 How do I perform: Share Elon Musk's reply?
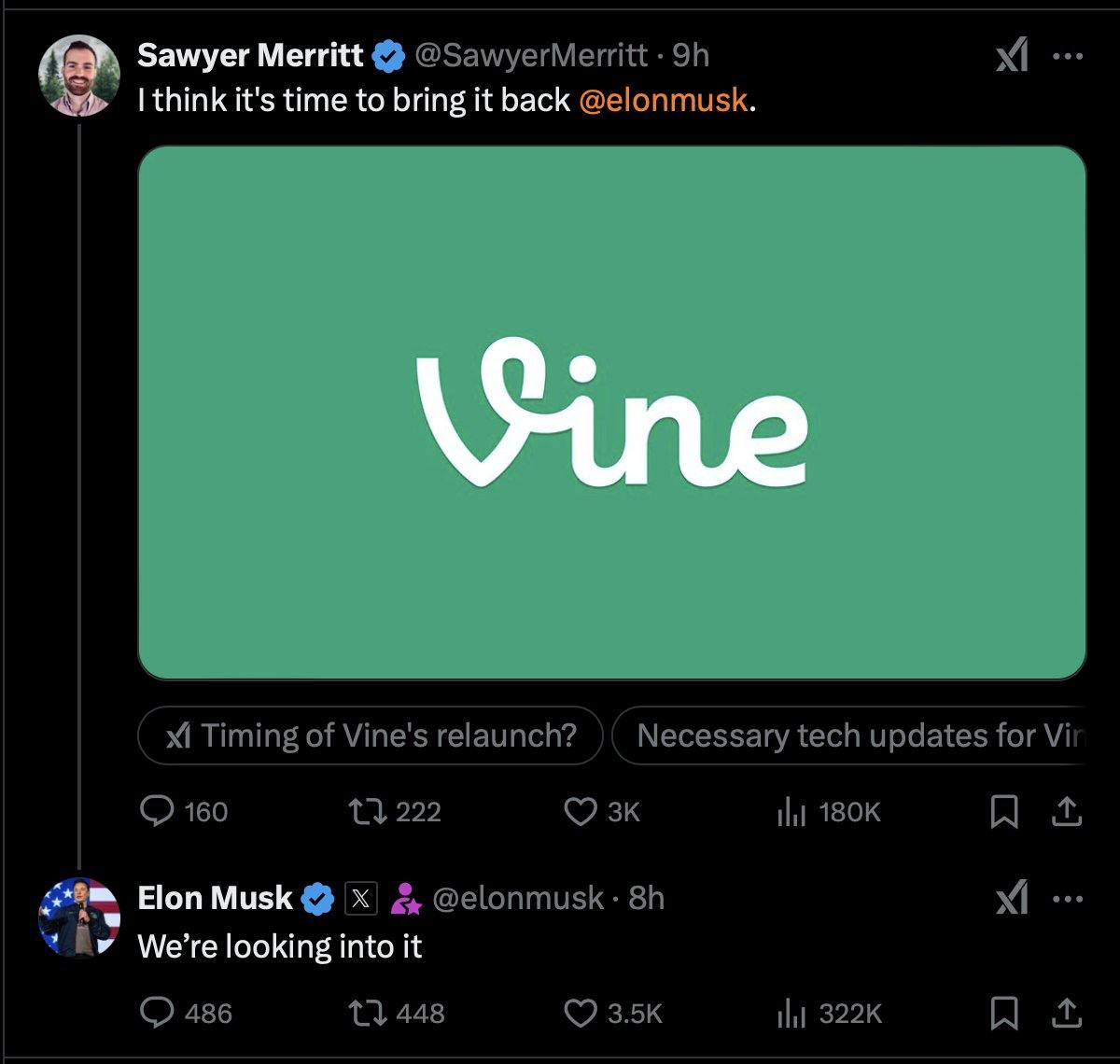(x=1066, y=1014)
